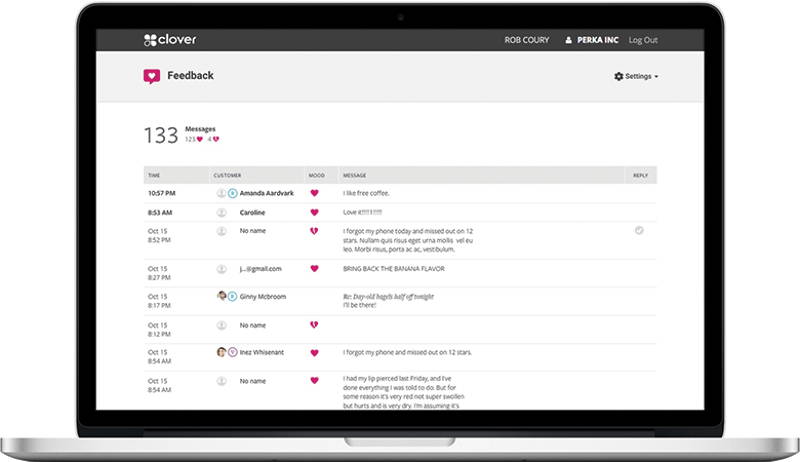Sort by the Mood column header
The width and height of the screenshot is (800, 462).
tap(316, 175)
